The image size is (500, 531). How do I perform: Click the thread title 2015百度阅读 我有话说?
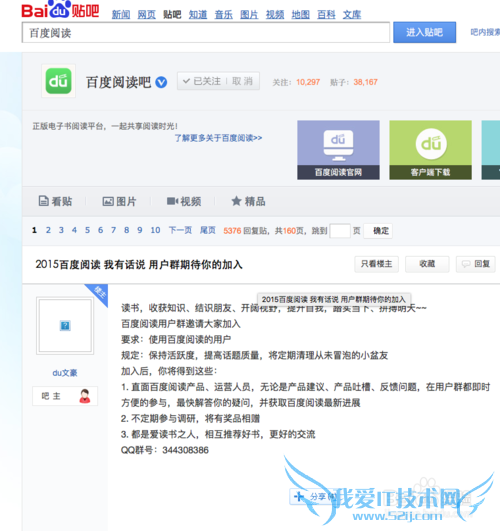pyautogui.click(x=139, y=264)
